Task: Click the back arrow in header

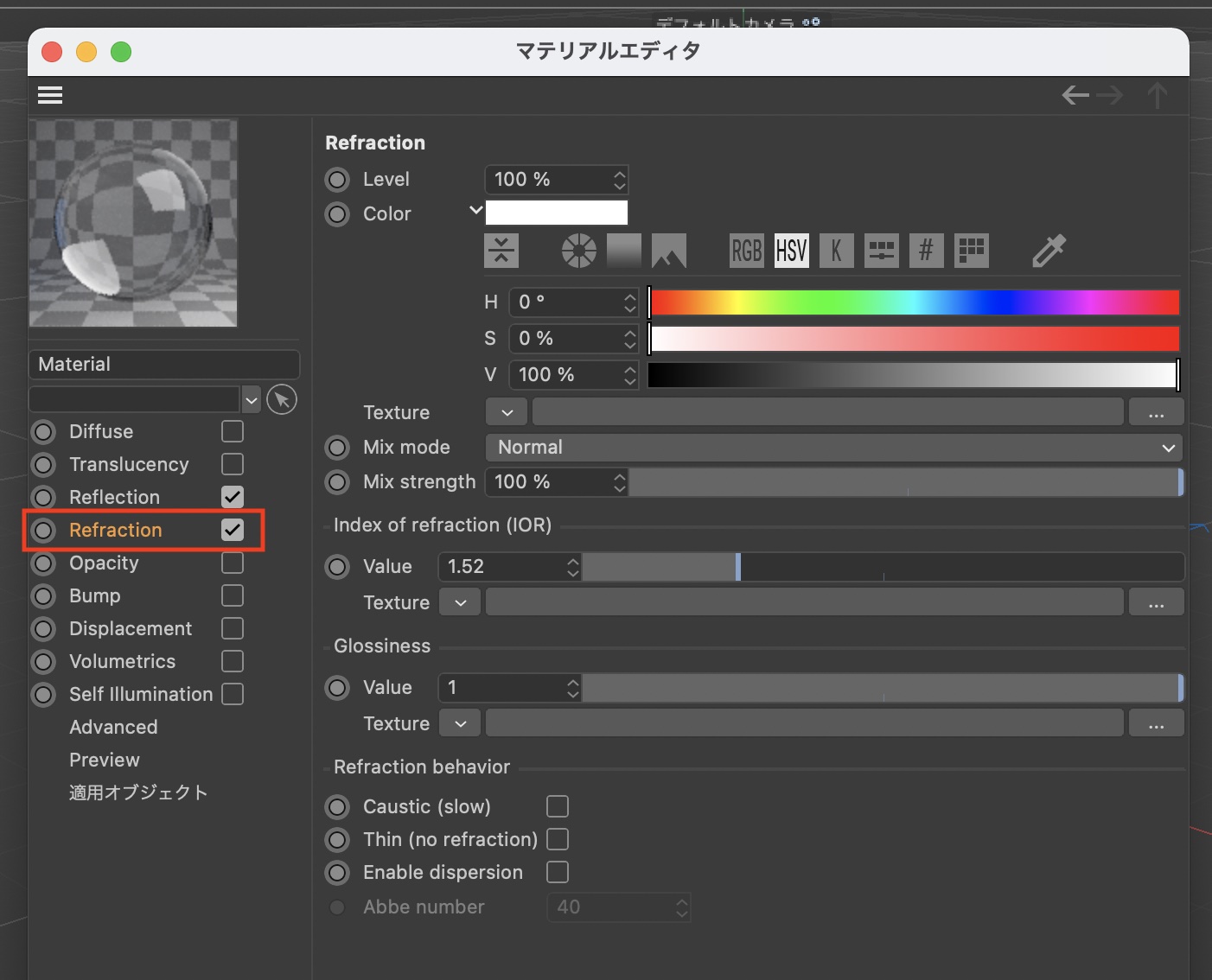Action: pyautogui.click(x=1075, y=95)
